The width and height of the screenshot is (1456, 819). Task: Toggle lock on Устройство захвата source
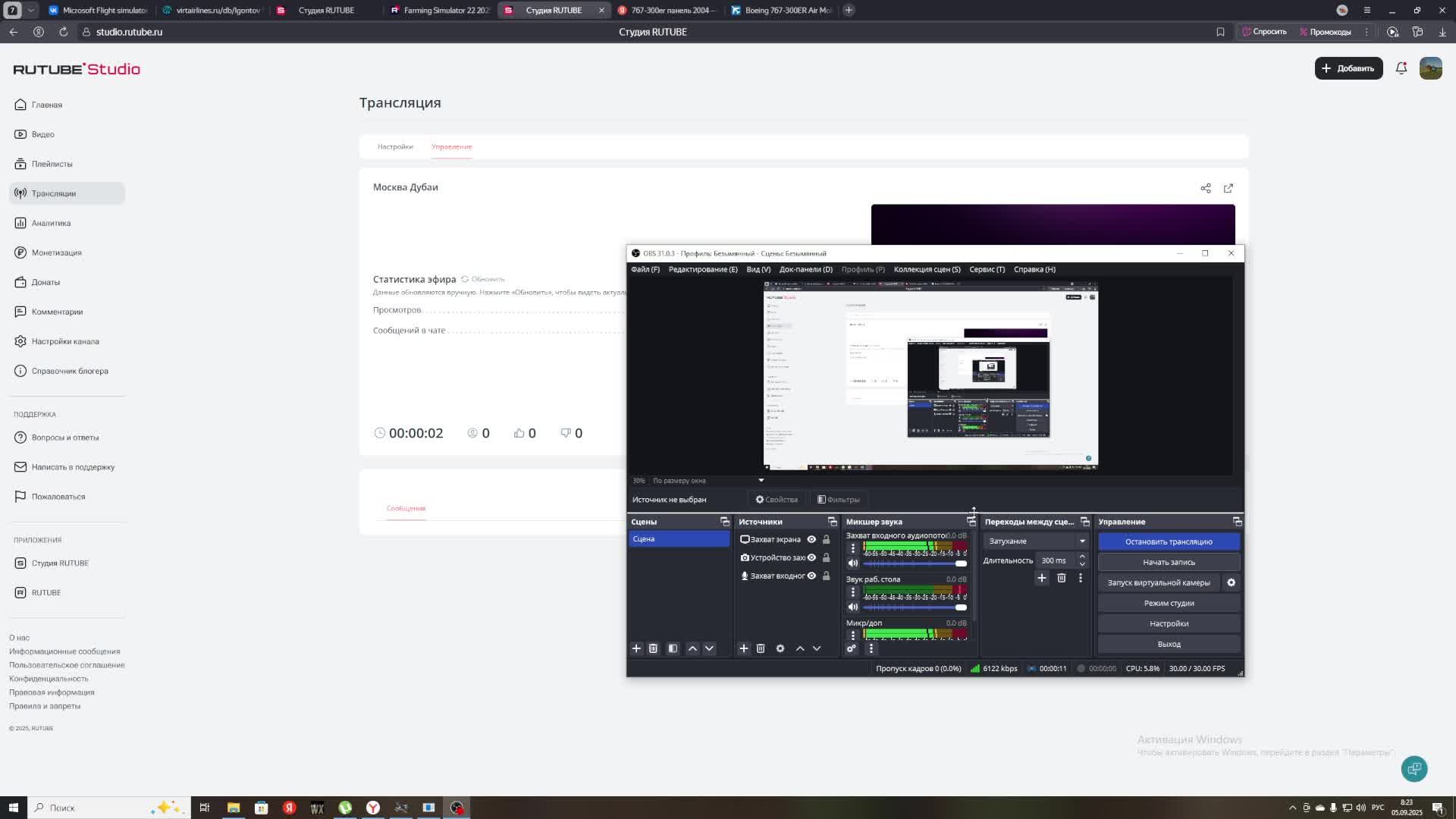pos(827,557)
